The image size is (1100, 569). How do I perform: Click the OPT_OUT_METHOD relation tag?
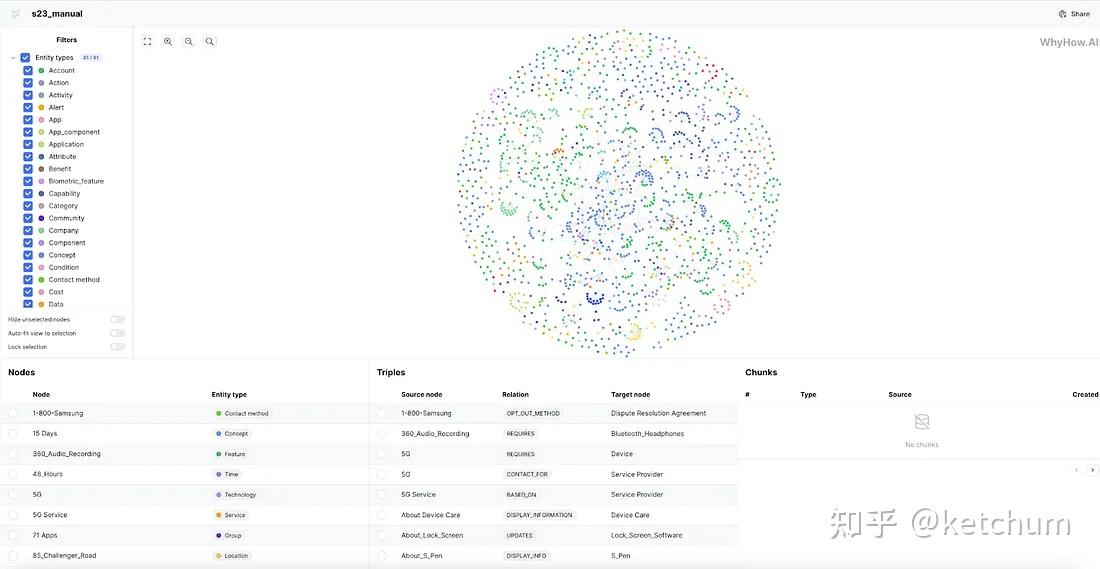(x=533, y=413)
